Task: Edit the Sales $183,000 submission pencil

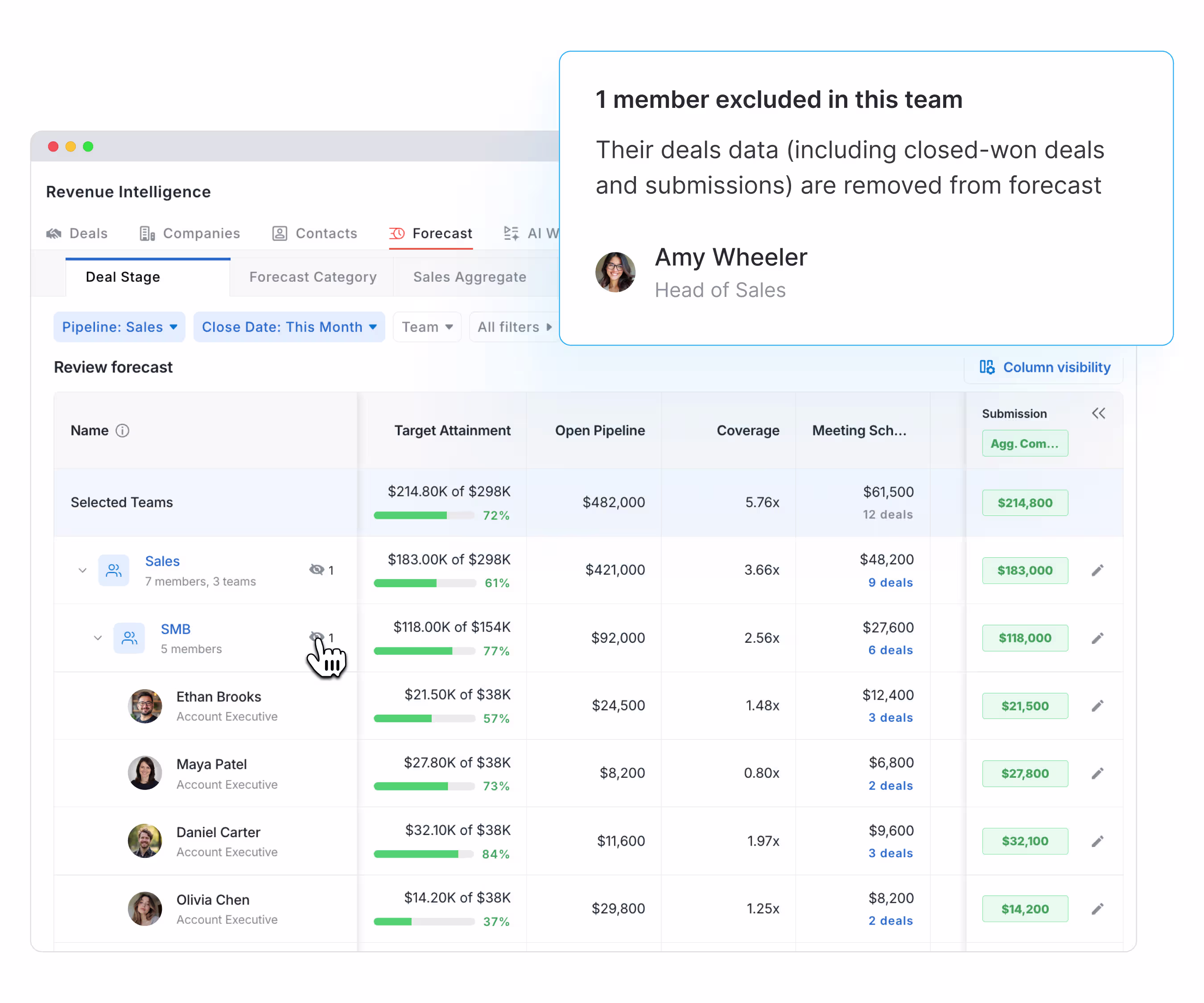Action: click(1097, 570)
